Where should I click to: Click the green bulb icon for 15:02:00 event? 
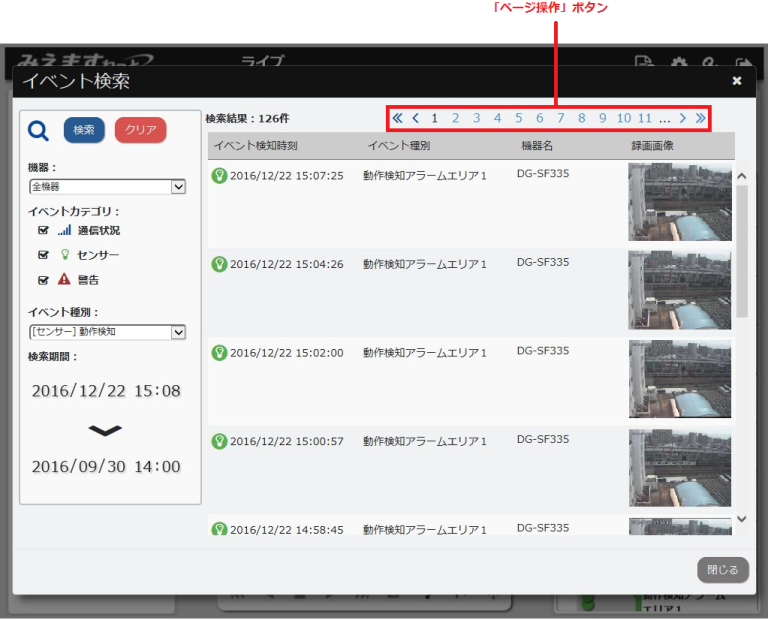tap(219, 352)
